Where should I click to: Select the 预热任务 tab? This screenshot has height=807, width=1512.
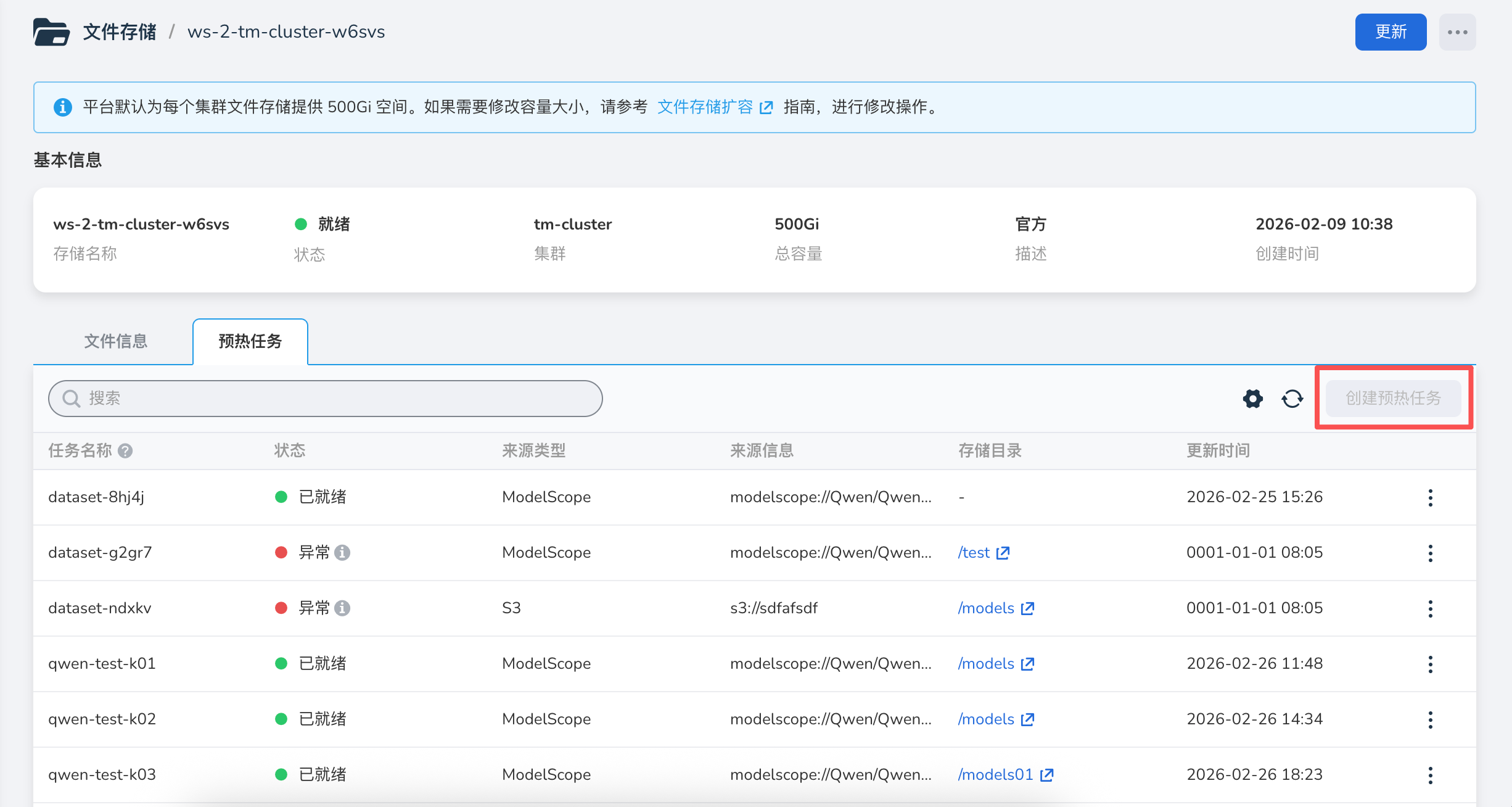pyautogui.click(x=250, y=341)
